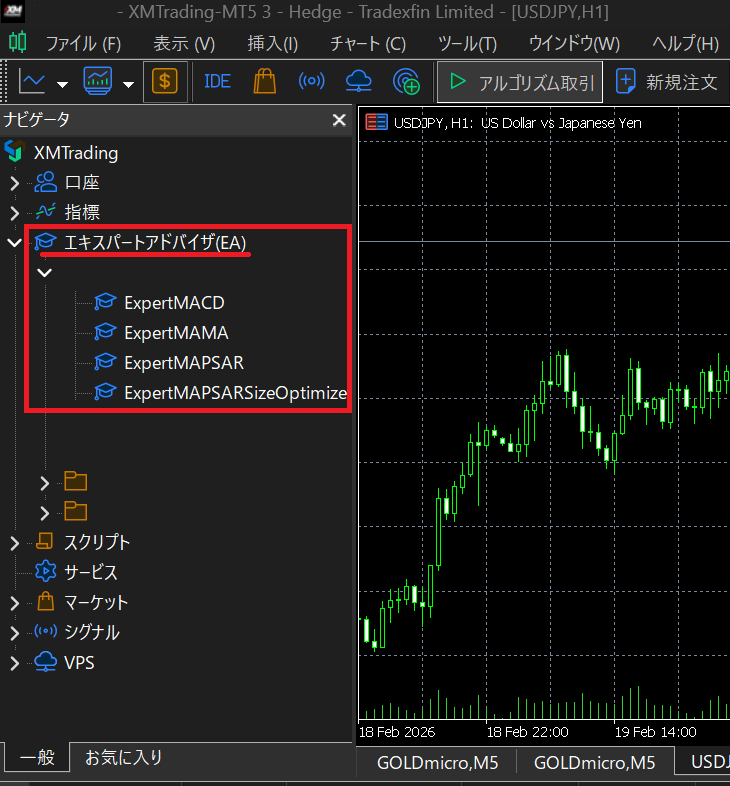This screenshot has height=786, width=730.
Task: Click the 新規注文 new order button
Action: tap(668, 82)
